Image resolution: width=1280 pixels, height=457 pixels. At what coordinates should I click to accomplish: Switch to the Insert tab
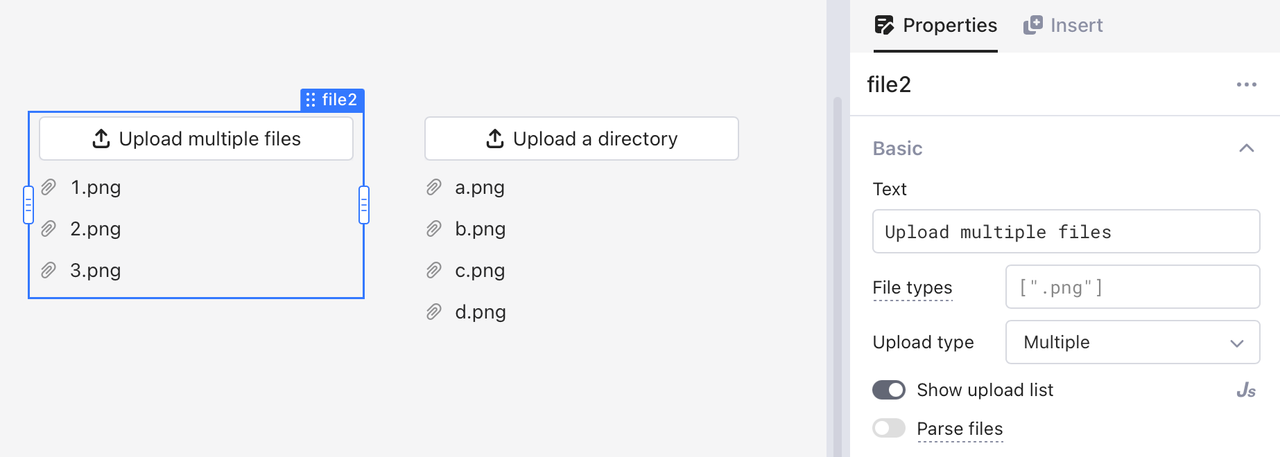[x=1063, y=26]
